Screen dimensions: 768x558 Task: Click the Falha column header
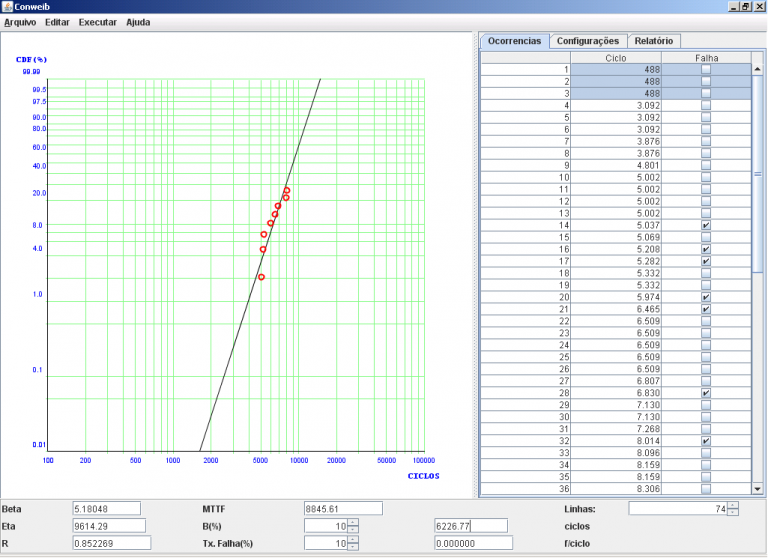(x=706, y=58)
